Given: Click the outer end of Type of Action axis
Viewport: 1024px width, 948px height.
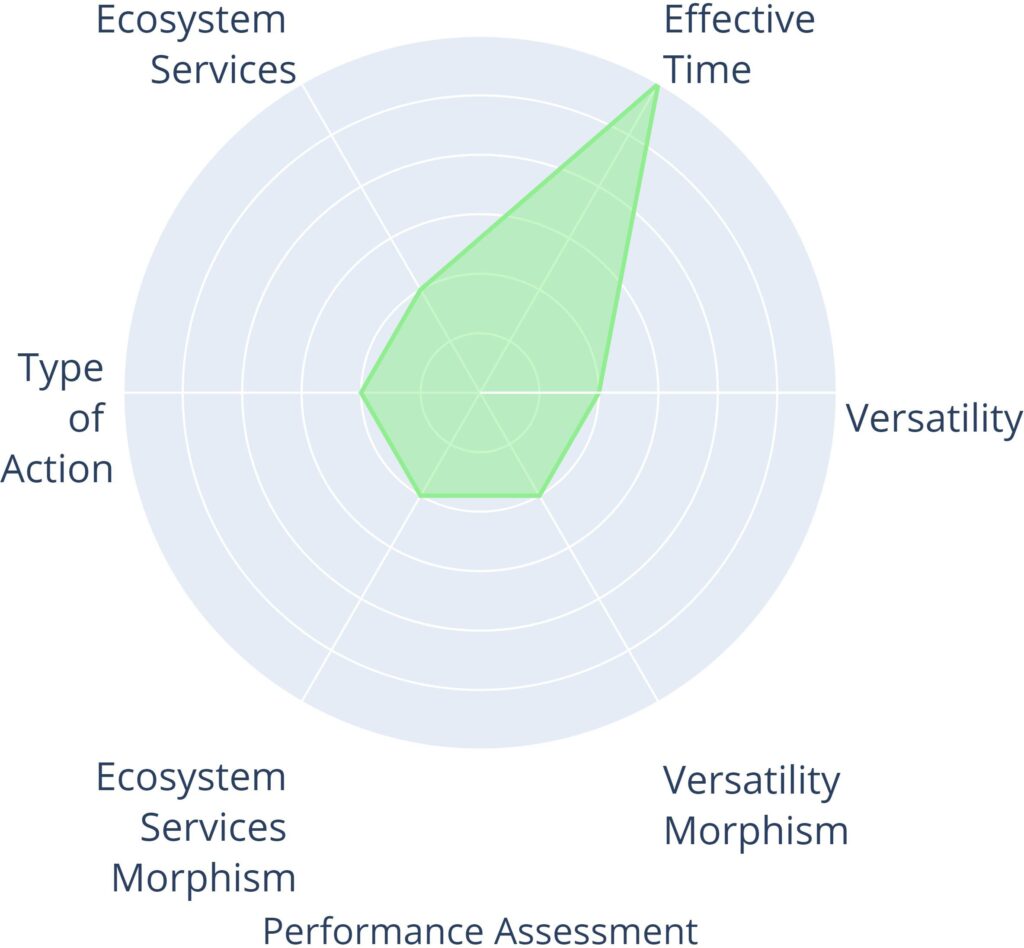Looking at the screenshot, I should pyautogui.click(x=126, y=392).
